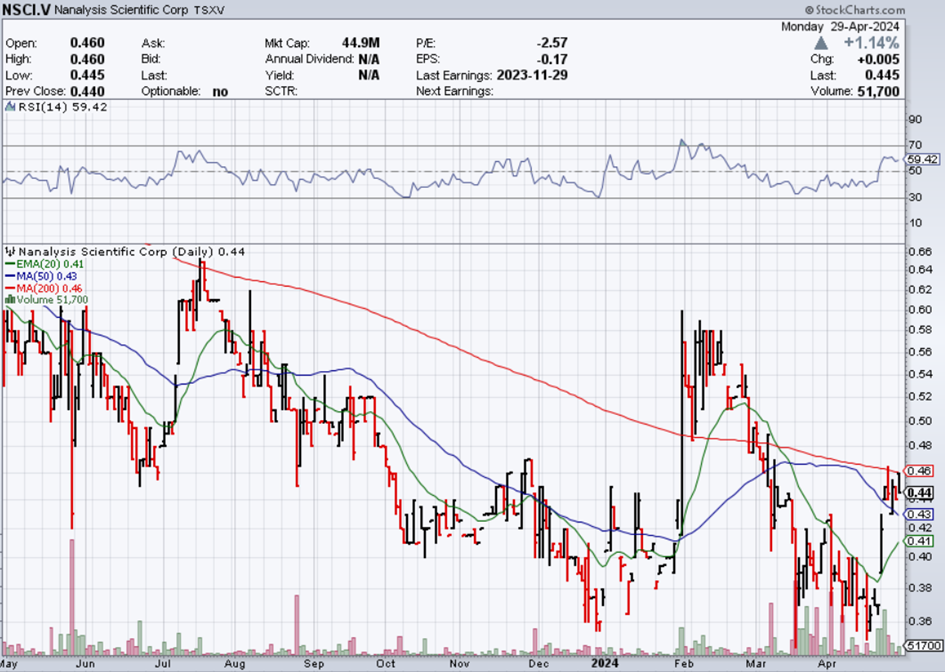The width and height of the screenshot is (945, 672).
Task: Click the header Volume value 51,700
Action: pyautogui.click(x=878, y=92)
